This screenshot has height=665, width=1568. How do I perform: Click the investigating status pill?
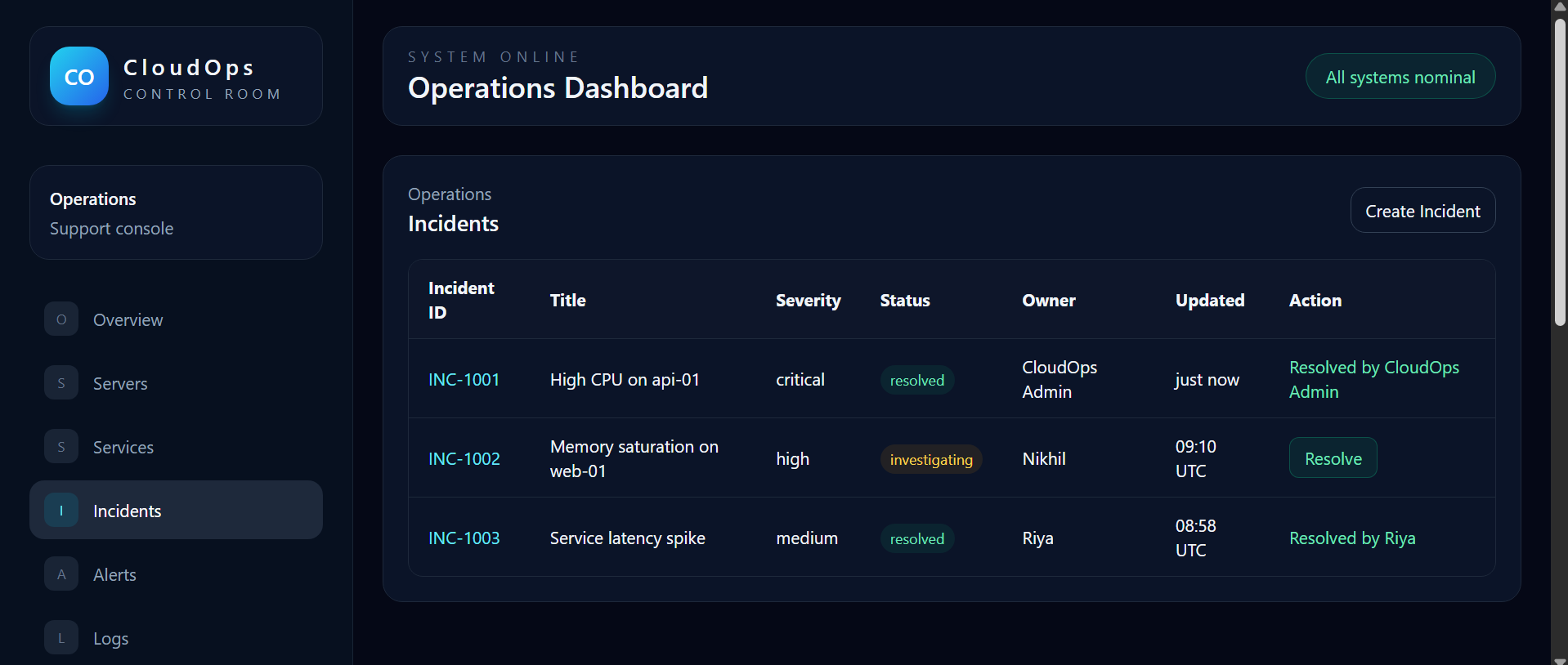pyautogui.click(x=931, y=459)
